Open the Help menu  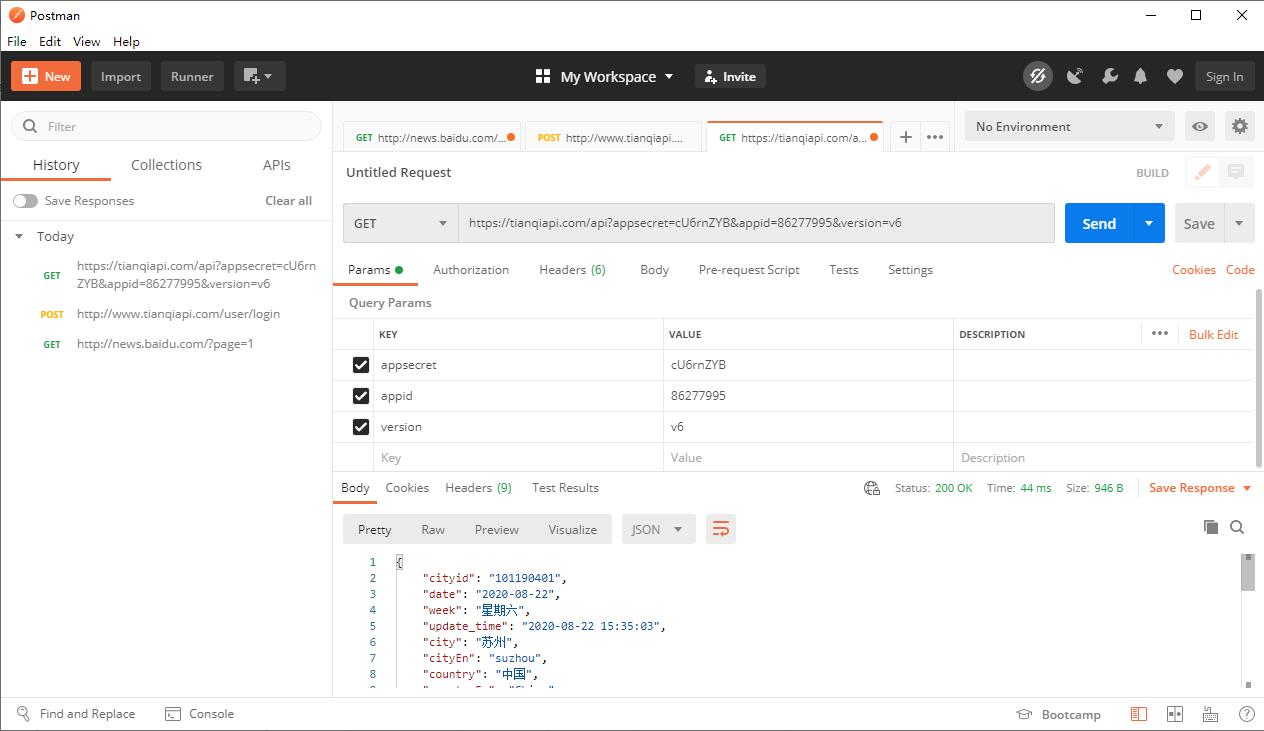coord(126,41)
